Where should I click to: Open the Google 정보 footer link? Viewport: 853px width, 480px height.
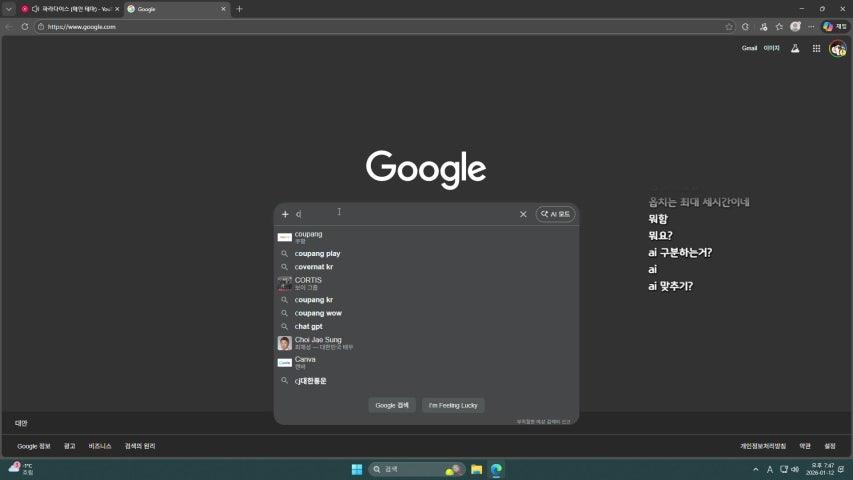[x=34, y=446]
